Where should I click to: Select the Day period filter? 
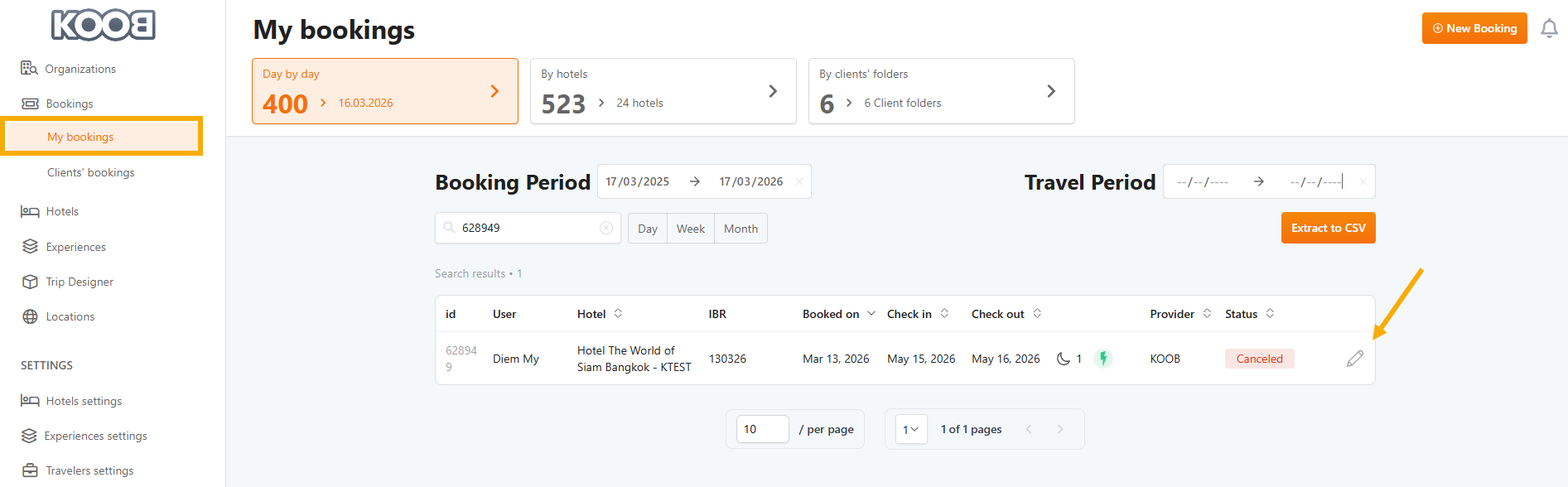point(648,229)
